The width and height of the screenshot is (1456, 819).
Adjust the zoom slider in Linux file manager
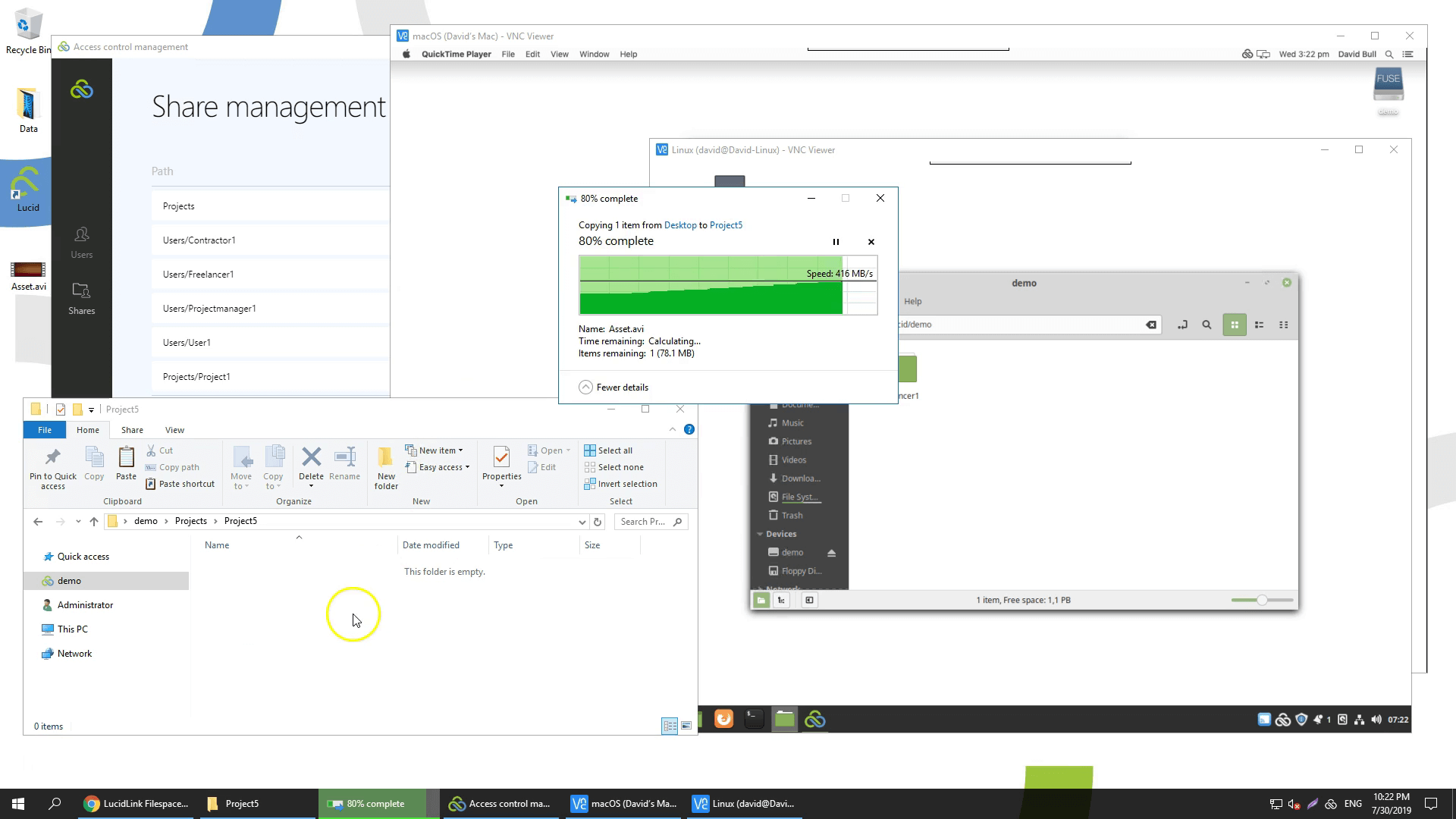click(1262, 600)
